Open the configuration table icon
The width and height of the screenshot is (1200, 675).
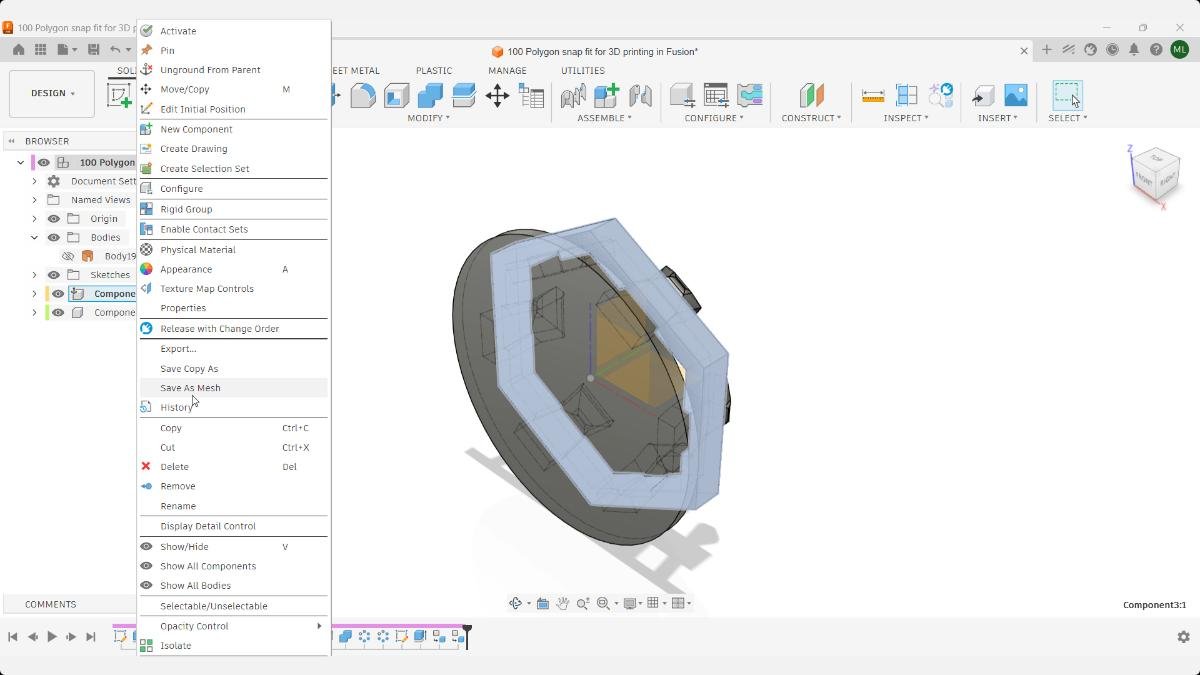(716, 95)
